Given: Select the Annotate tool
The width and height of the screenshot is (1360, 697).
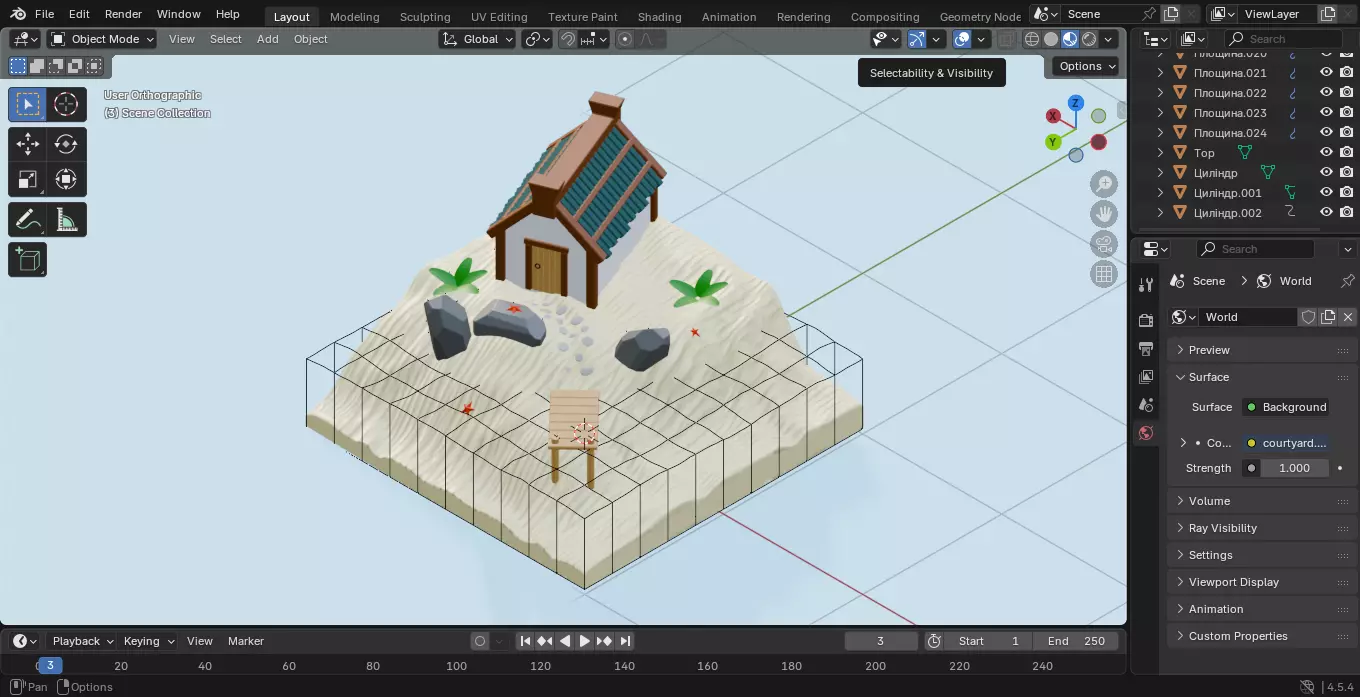Looking at the screenshot, I should [28, 219].
